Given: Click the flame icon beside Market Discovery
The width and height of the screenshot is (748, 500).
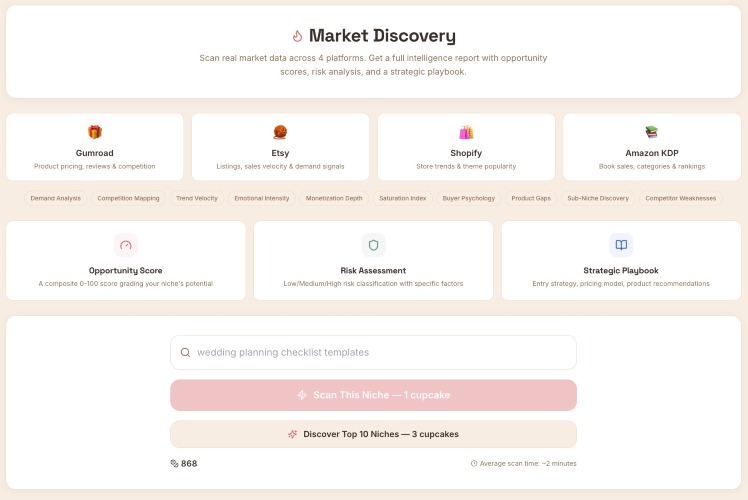Looking at the screenshot, I should [297, 36].
